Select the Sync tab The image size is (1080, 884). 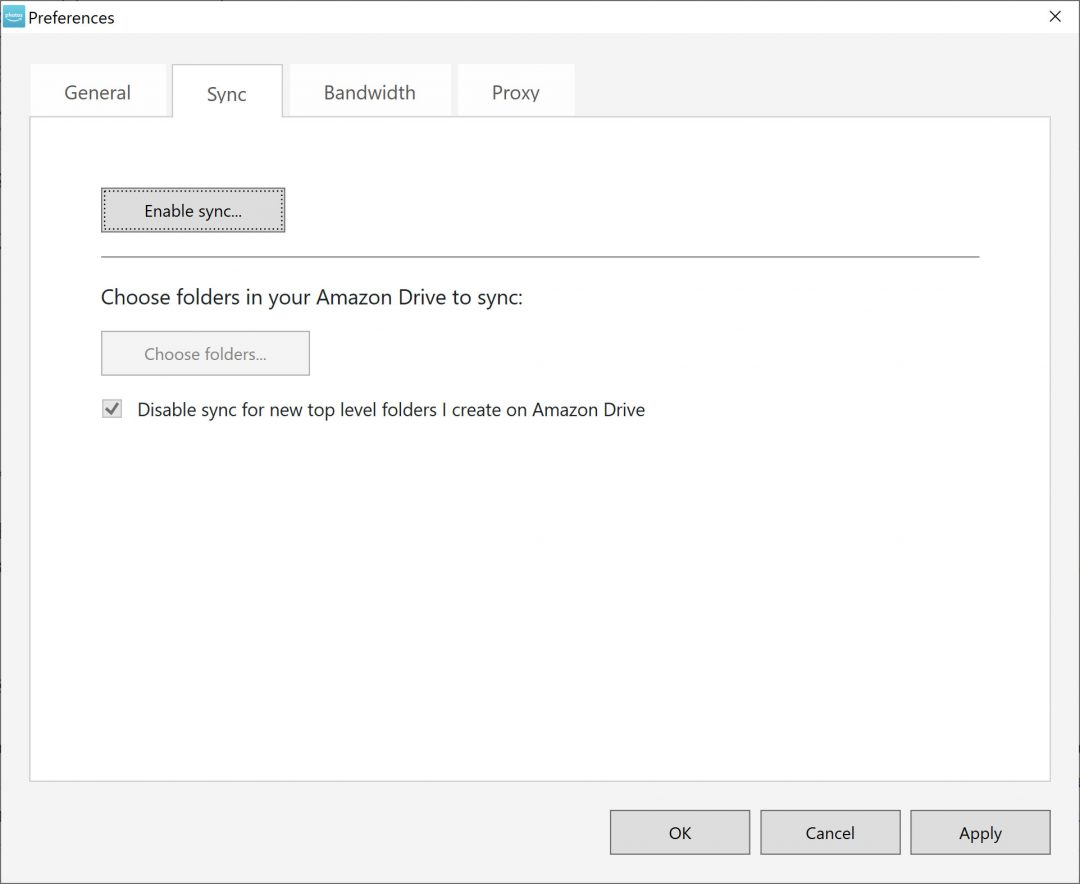click(227, 93)
